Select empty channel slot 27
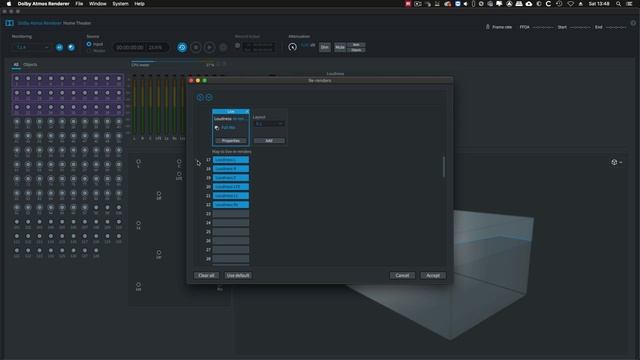Viewport: 640px width, 360px height. tap(231, 249)
